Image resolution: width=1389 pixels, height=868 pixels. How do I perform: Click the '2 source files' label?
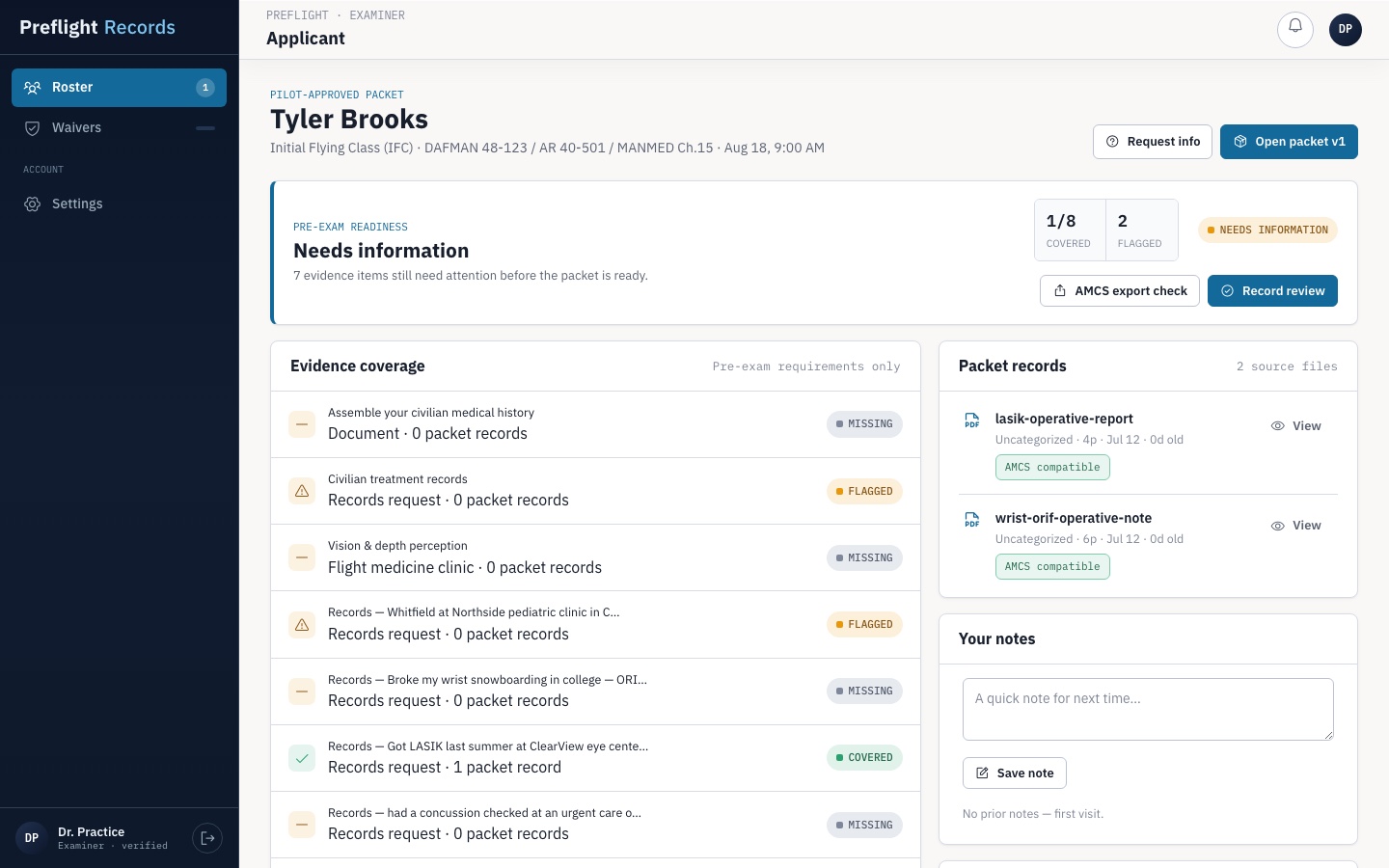1287,367
